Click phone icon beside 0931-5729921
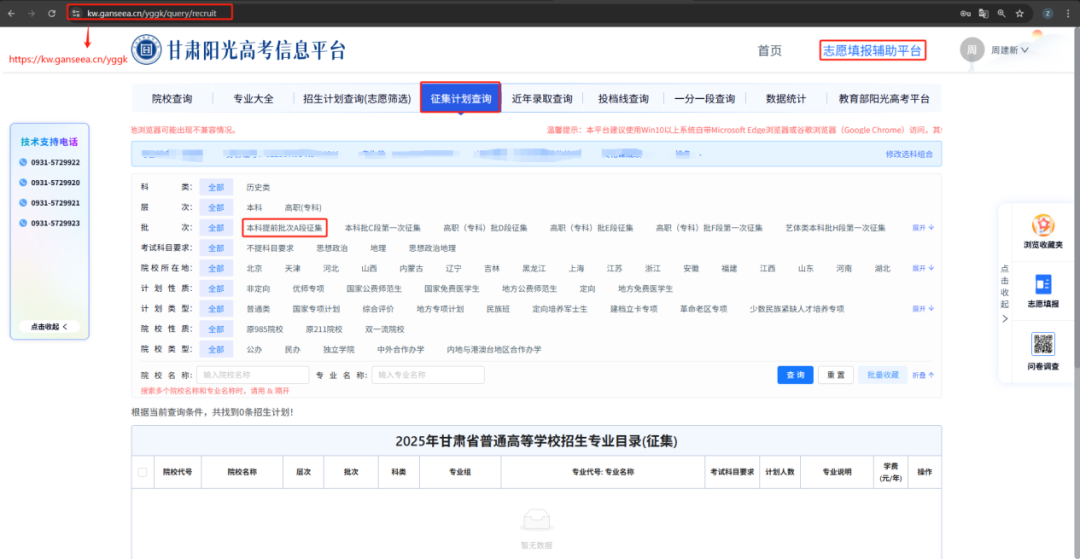 point(23,203)
